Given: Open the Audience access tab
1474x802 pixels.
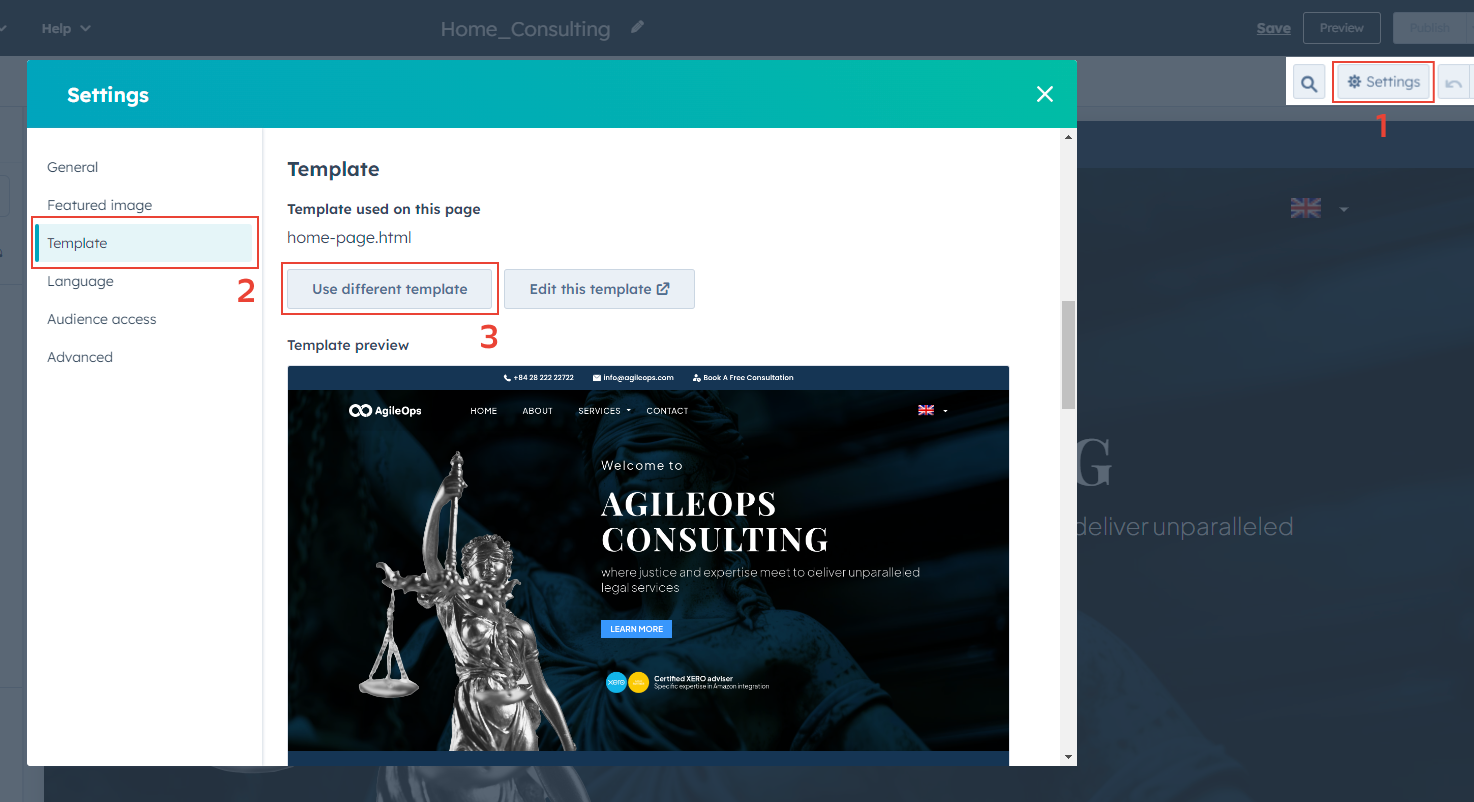Looking at the screenshot, I should [x=102, y=319].
